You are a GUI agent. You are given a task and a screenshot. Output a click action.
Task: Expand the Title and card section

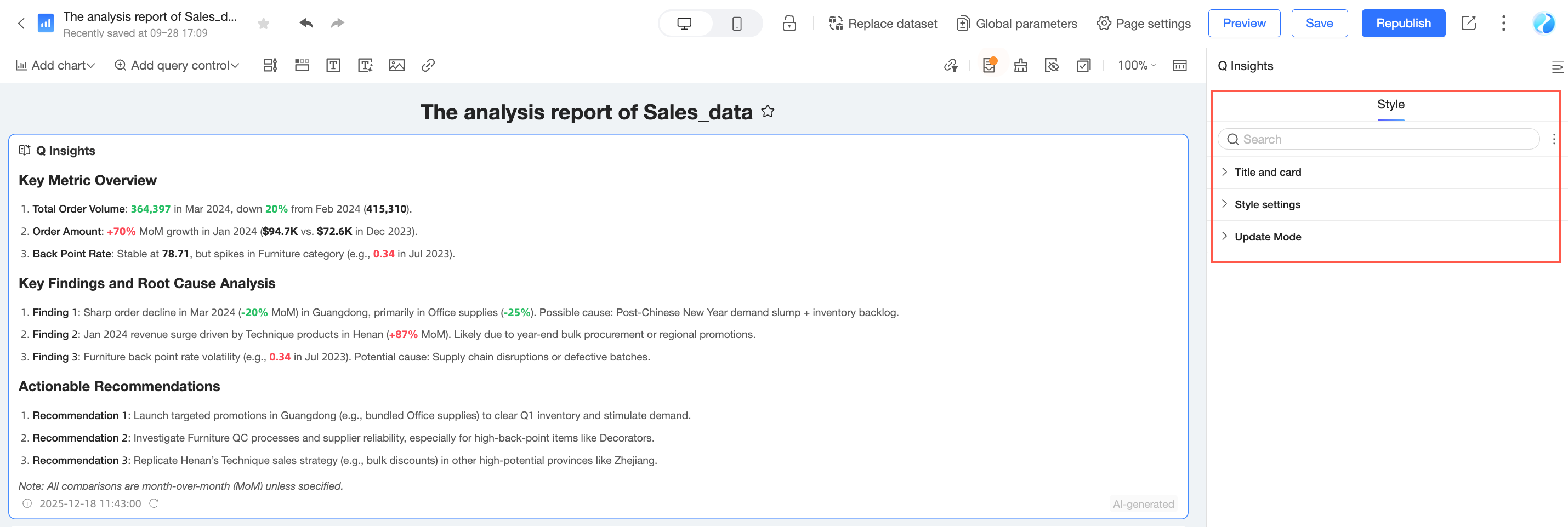click(1268, 172)
